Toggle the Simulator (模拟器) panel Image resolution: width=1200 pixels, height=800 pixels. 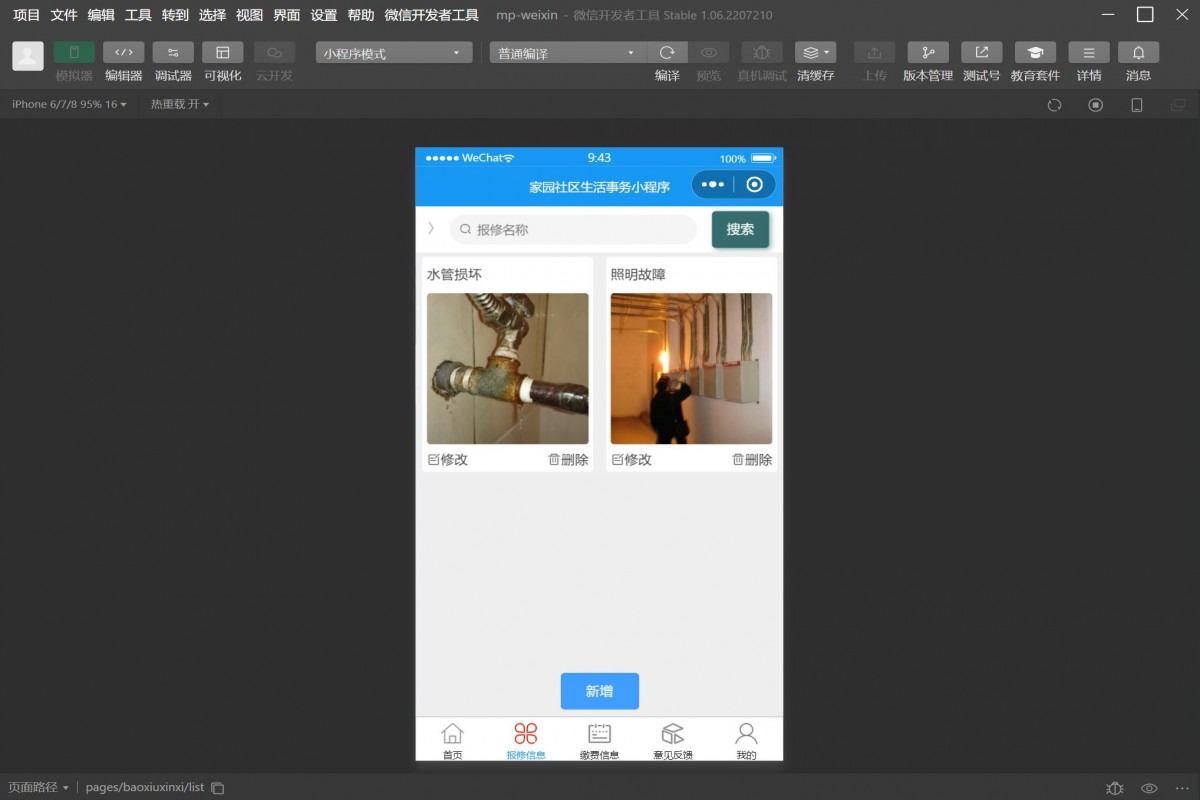[x=74, y=53]
